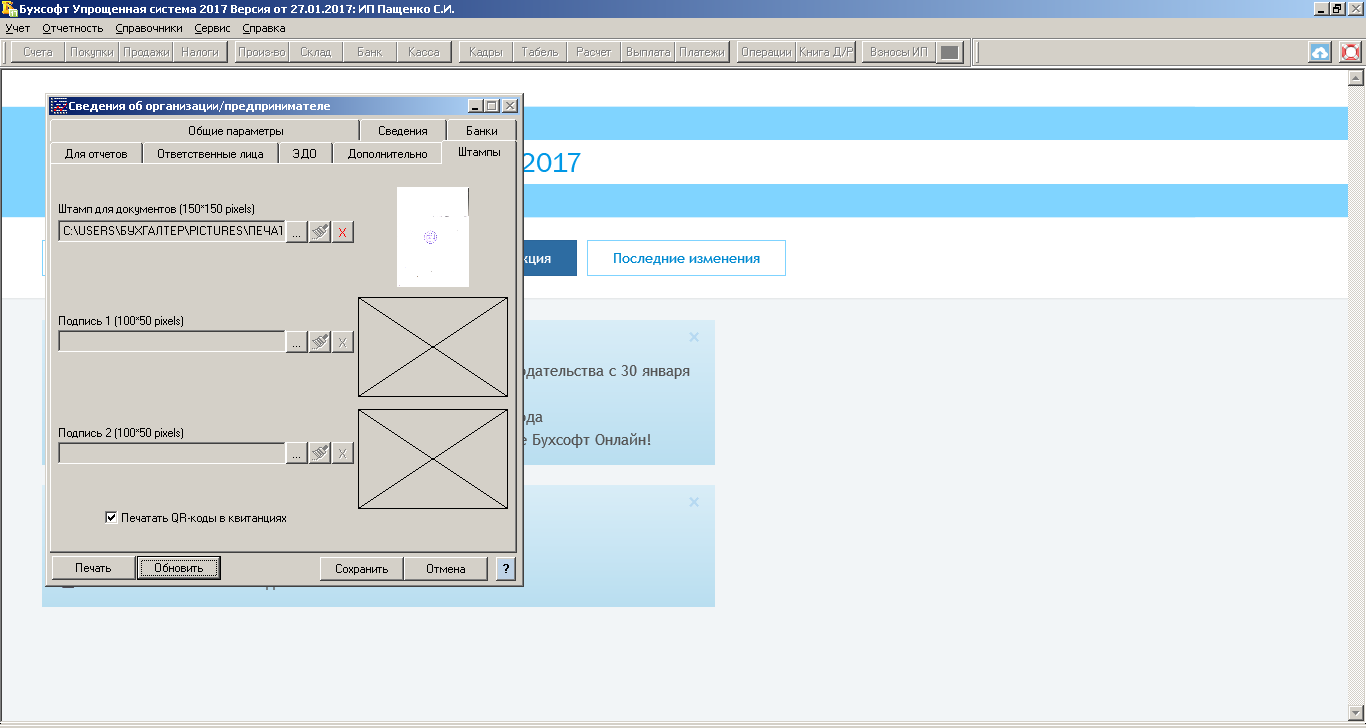Open the Отчетность menu
1366x728 pixels.
(73, 28)
